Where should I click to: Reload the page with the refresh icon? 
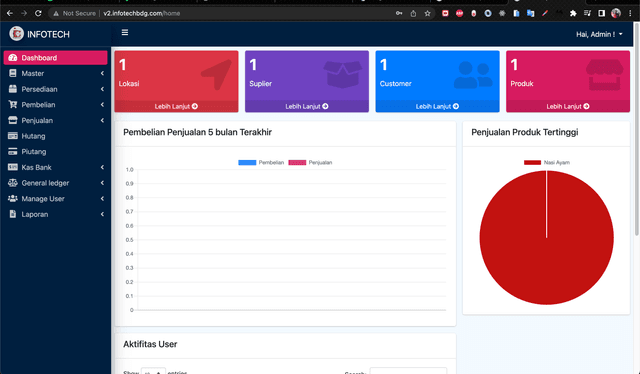click(38, 13)
